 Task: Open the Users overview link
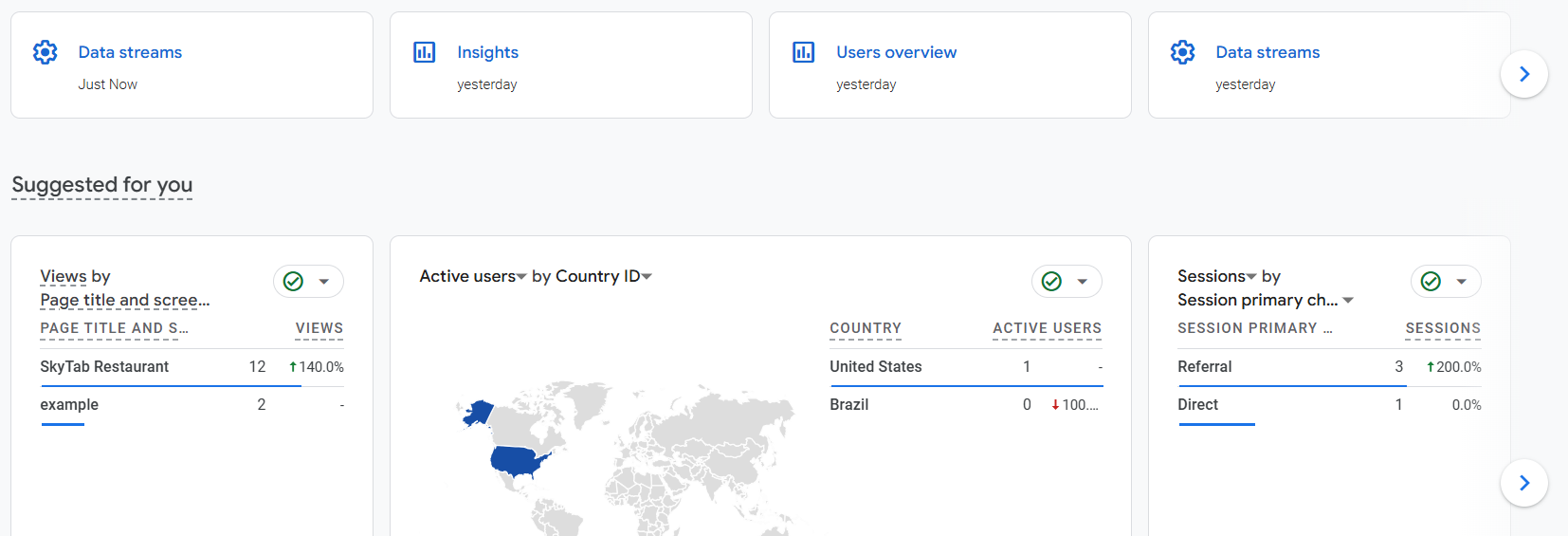click(896, 52)
